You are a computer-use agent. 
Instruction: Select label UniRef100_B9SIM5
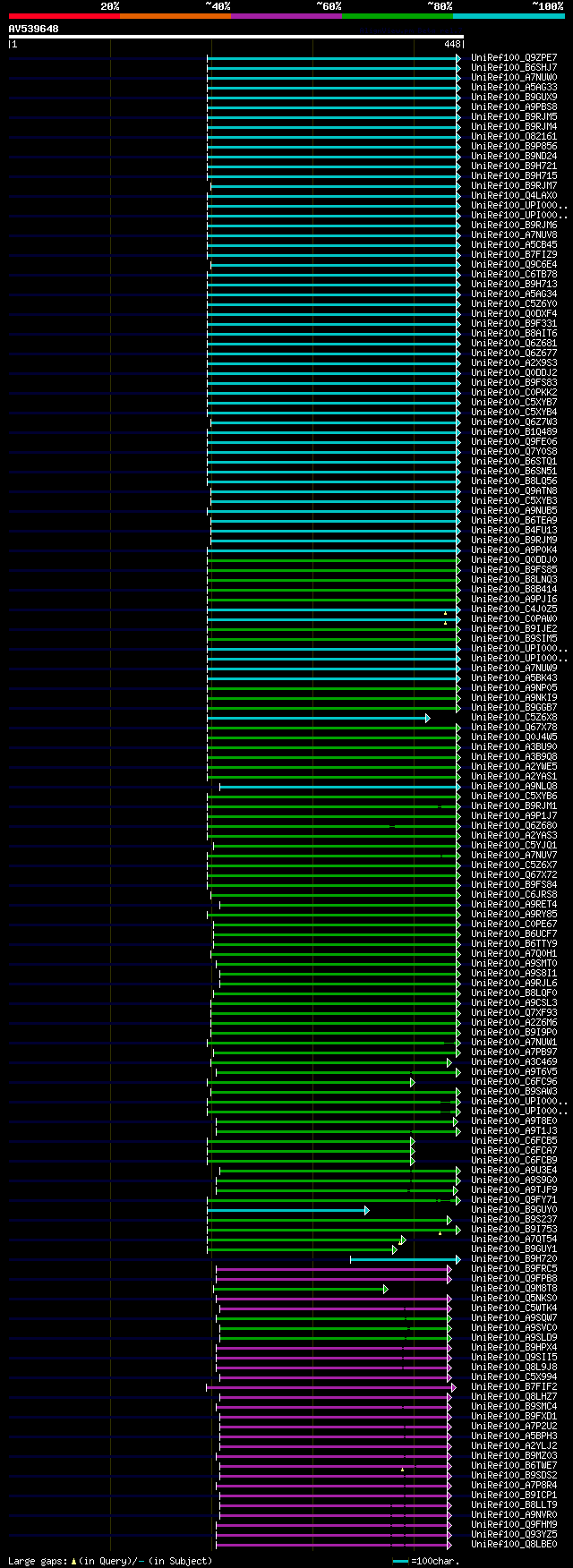514,638
